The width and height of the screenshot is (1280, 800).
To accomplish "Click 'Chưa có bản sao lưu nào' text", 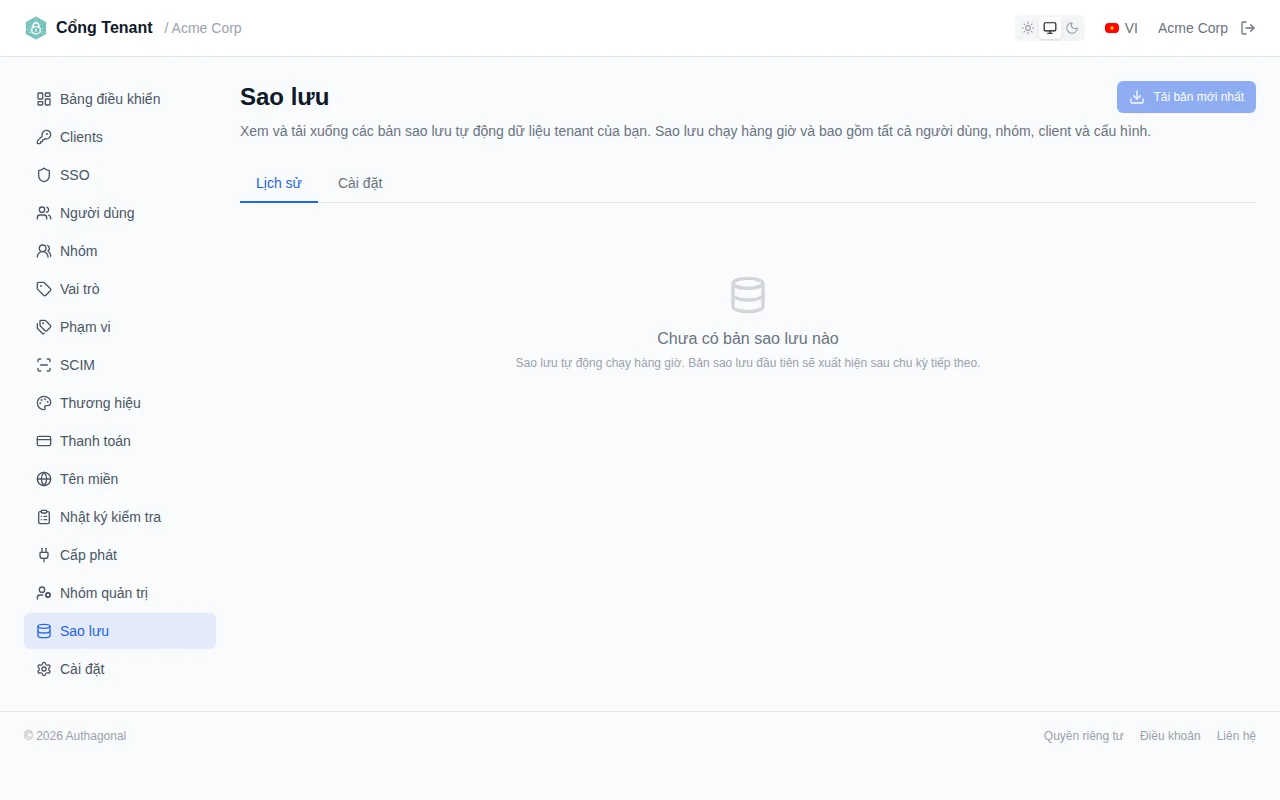I will pyautogui.click(x=748, y=338).
